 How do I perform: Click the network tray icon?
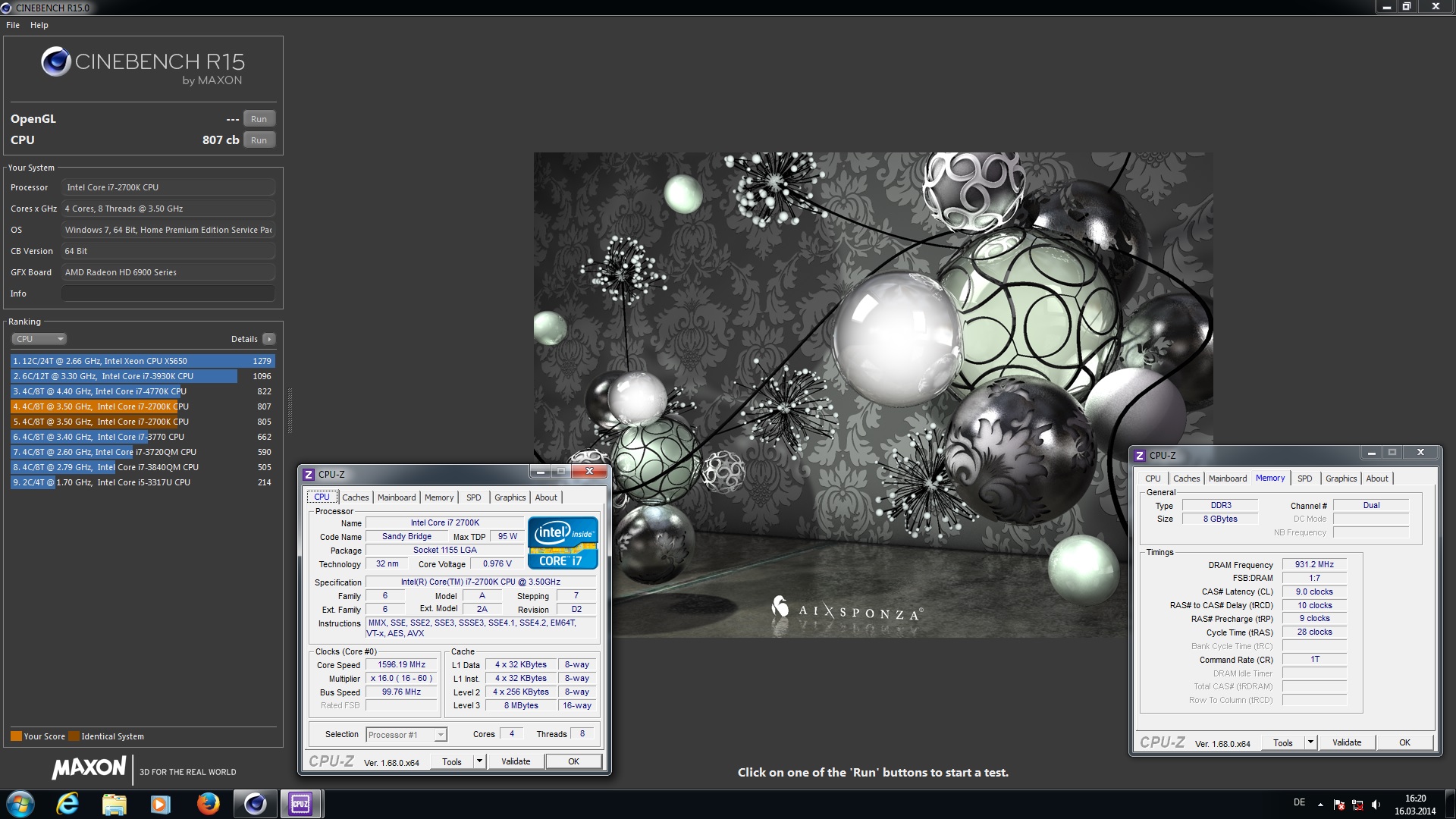(x=1357, y=805)
